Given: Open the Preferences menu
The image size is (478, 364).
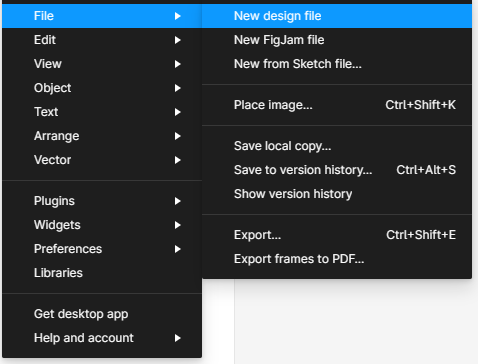Looking at the screenshot, I should click(102, 249).
